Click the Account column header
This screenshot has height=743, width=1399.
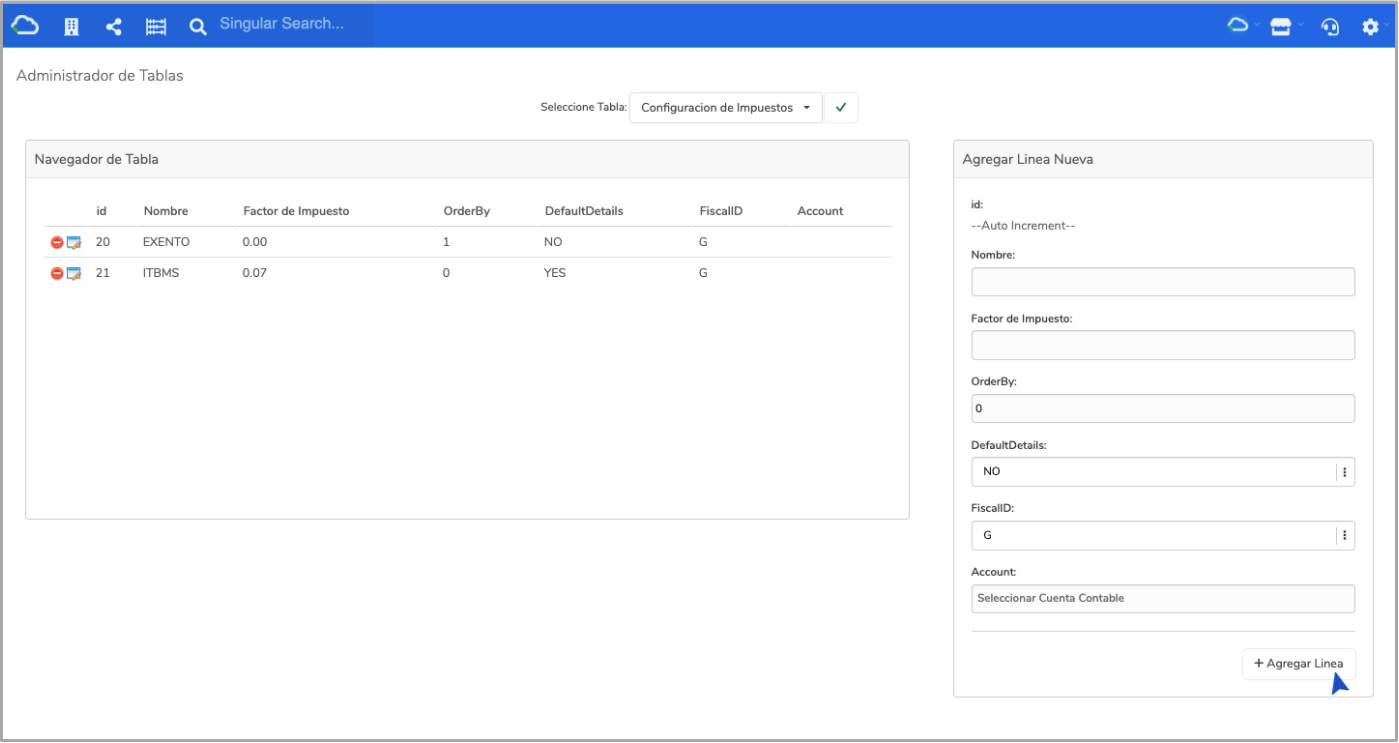pyautogui.click(x=820, y=211)
